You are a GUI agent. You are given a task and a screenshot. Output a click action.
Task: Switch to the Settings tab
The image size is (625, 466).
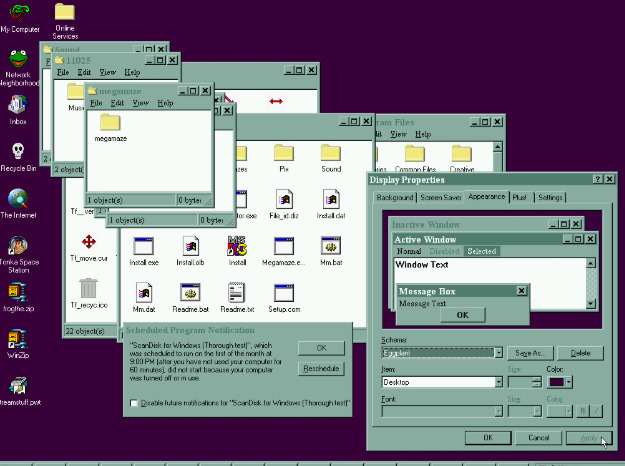[x=550, y=197]
